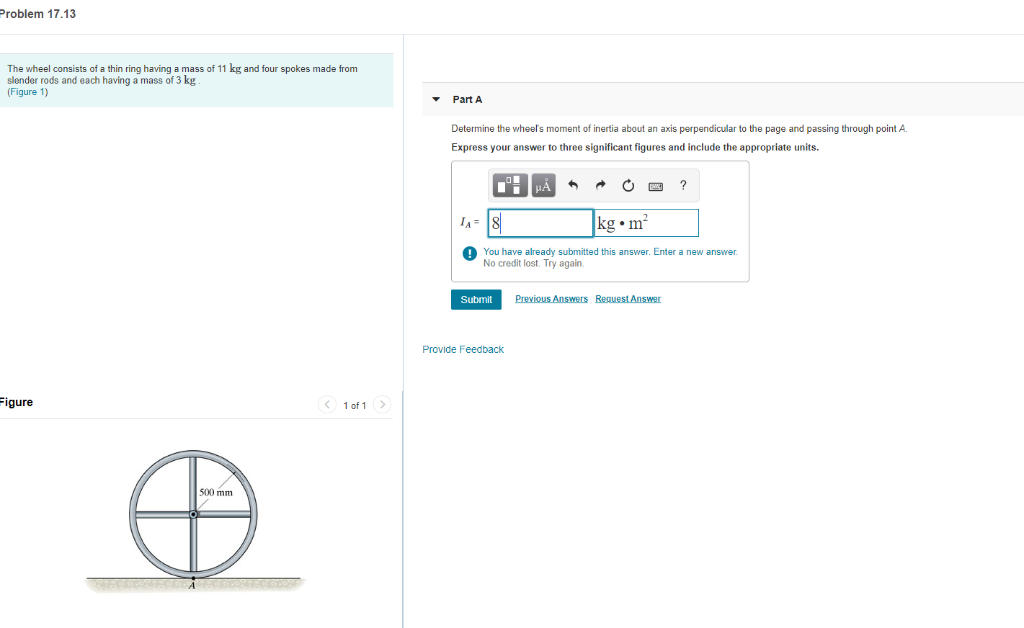Click the Problem 17.13 title
1024x628 pixels.
coord(37,14)
